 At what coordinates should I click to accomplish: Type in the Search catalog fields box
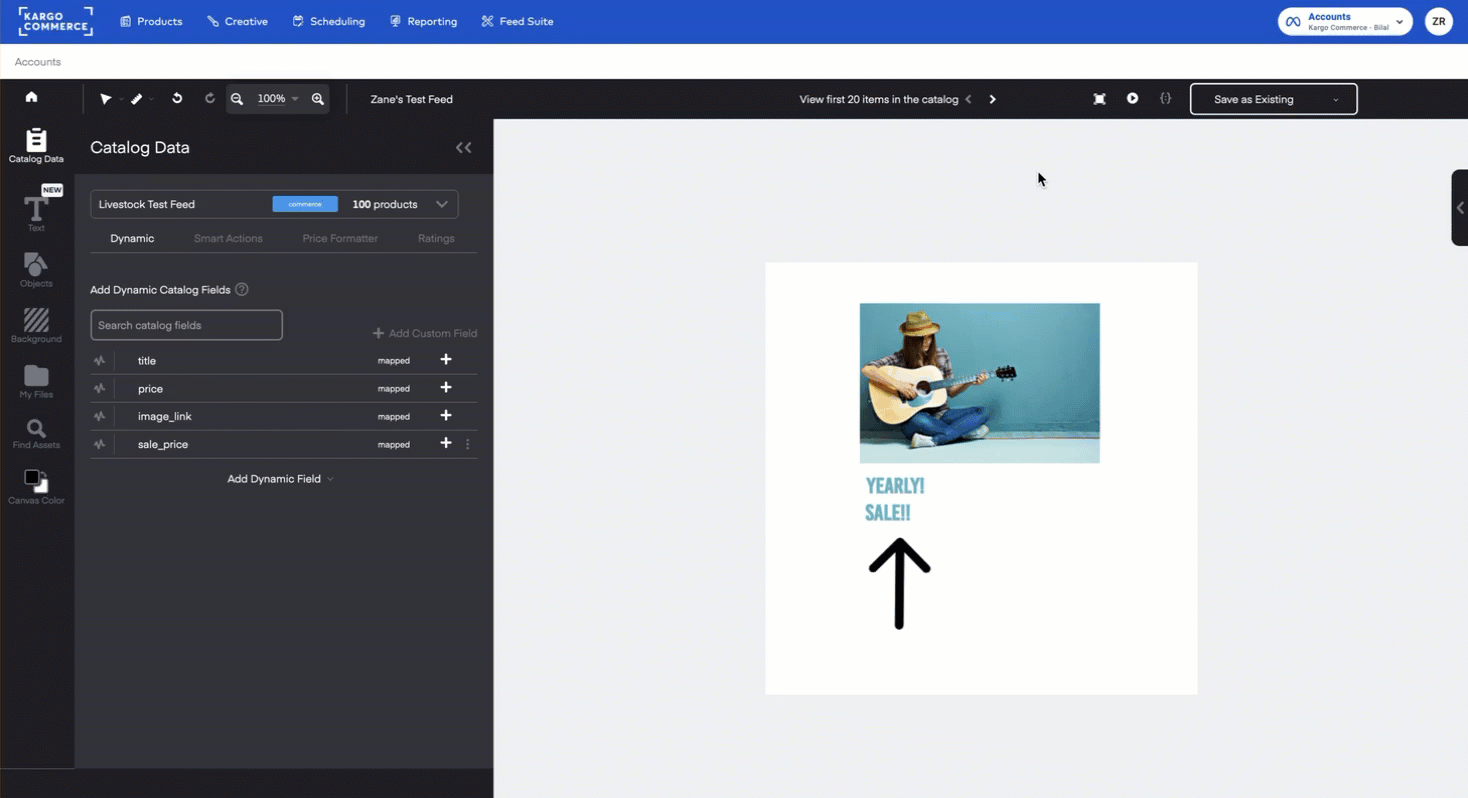pos(186,325)
